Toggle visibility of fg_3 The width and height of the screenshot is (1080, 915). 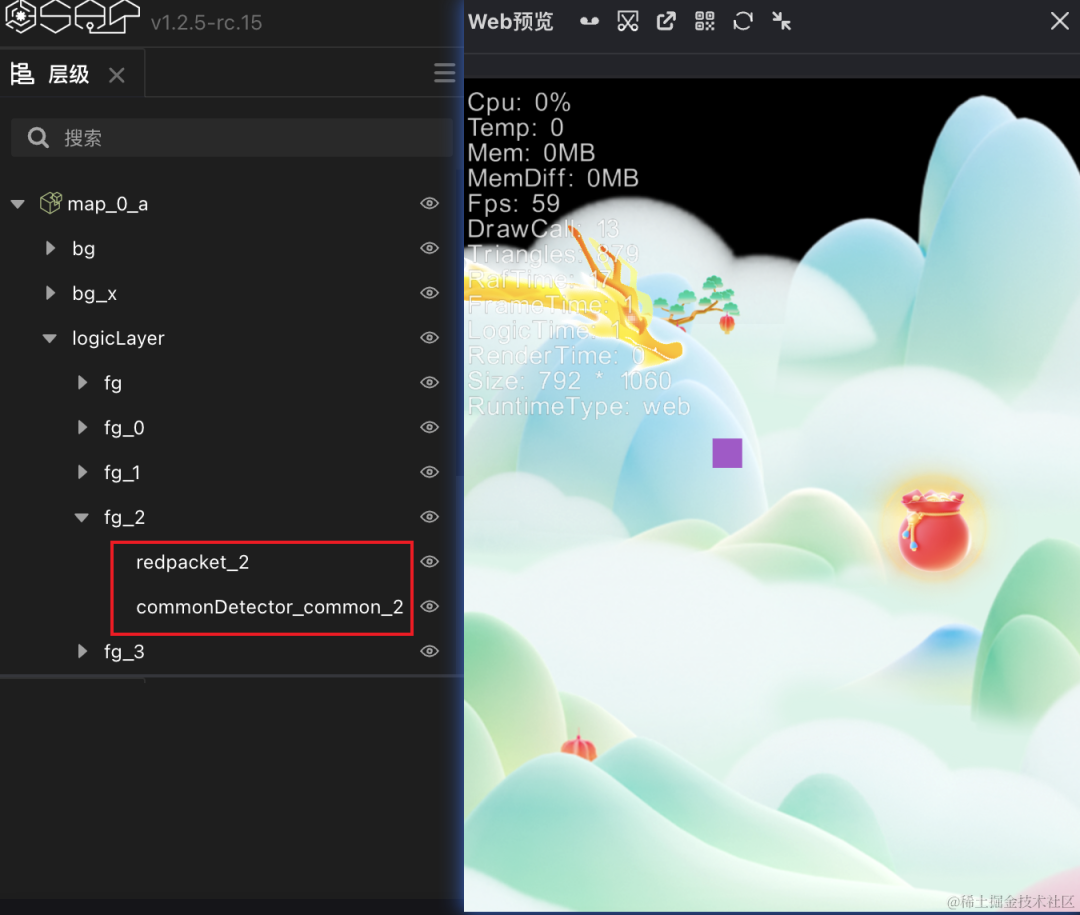[430, 651]
